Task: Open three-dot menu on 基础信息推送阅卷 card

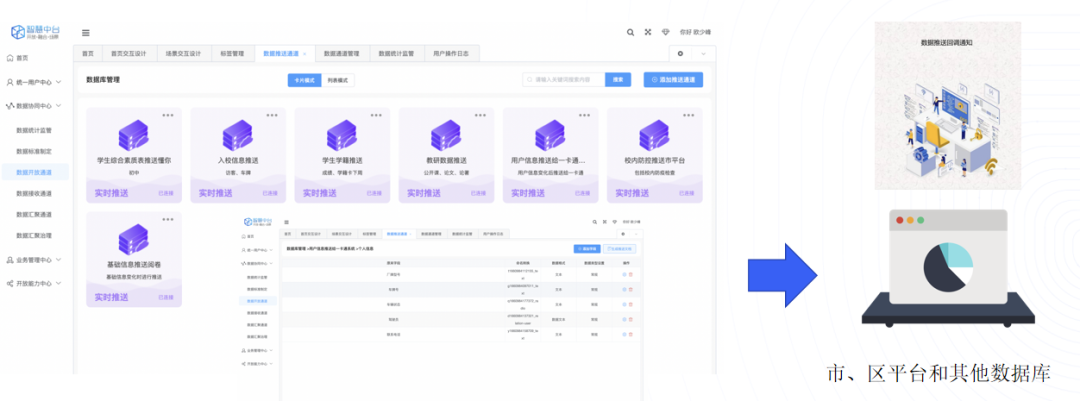Action: tap(168, 219)
